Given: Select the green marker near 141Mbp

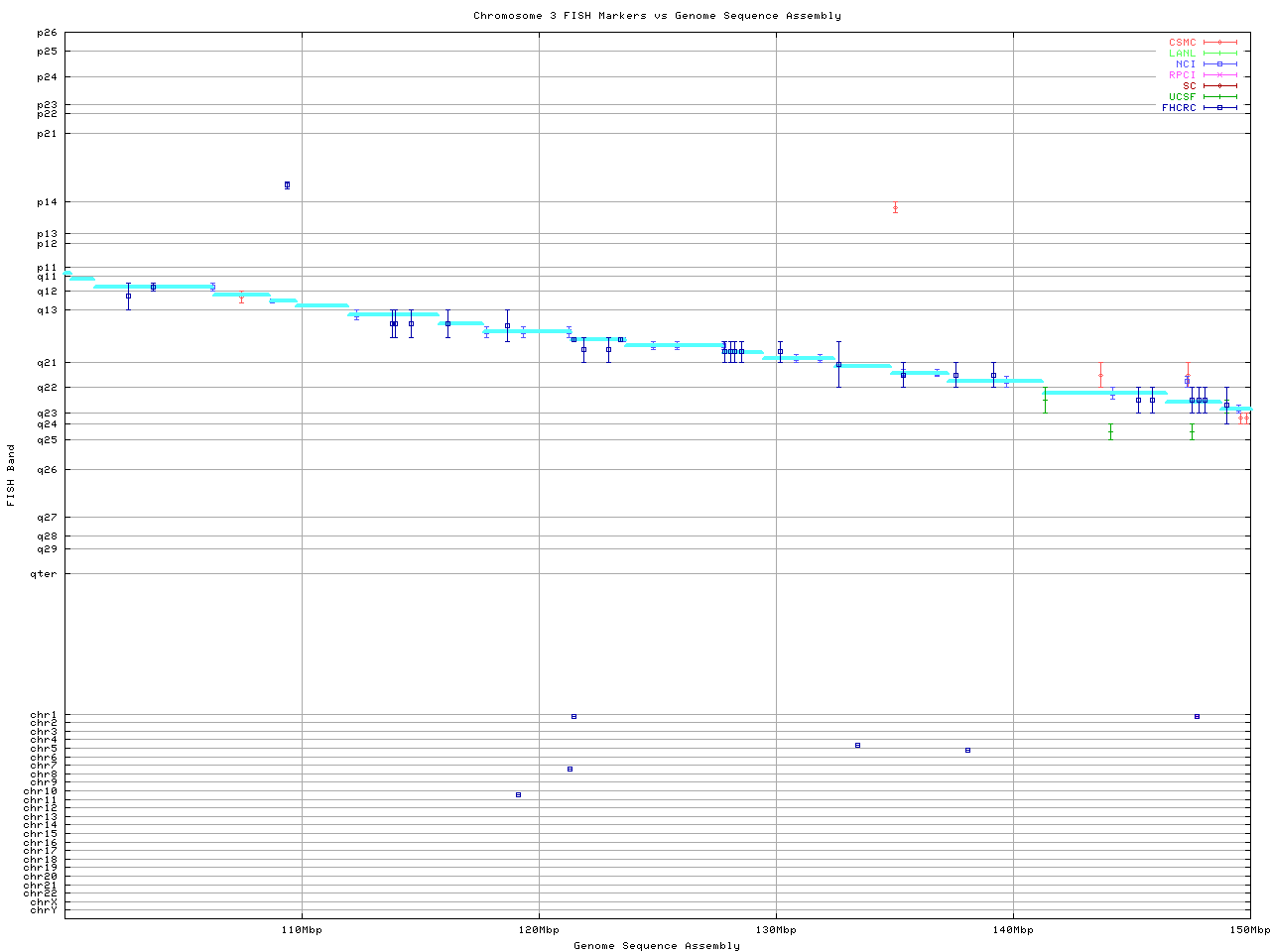Looking at the screenshot, I should click(1045, 400).
